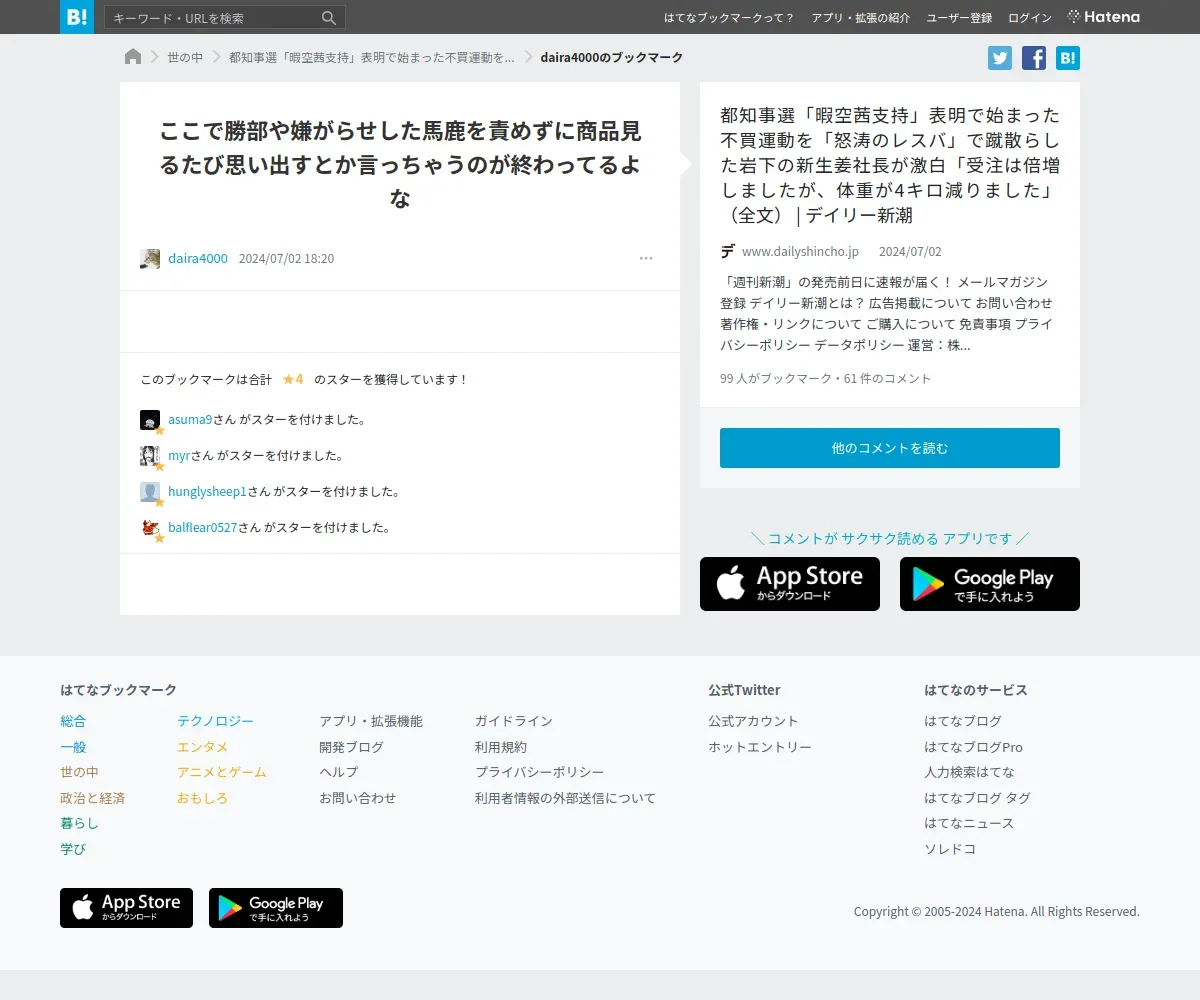The width and height of the screenshot is (1200, 1000).
Task: Open the www.dailyshincho.jp link
Action: point(800,252)
